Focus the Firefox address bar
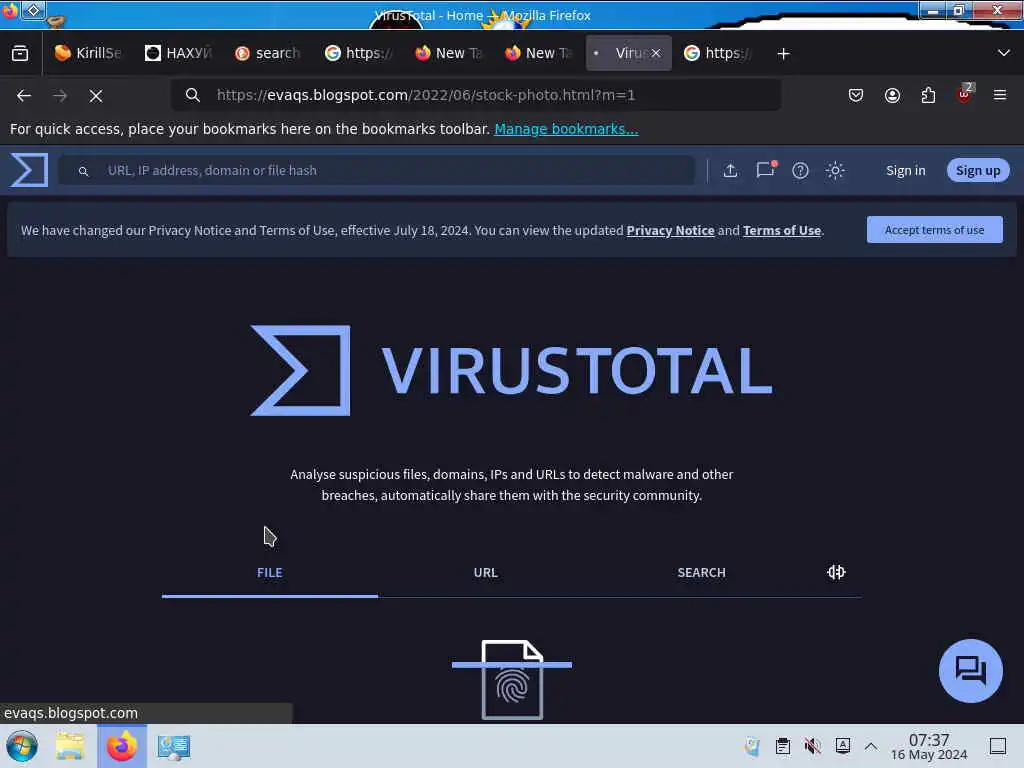Screen dimensions: 1024x768 pos(475,95)
